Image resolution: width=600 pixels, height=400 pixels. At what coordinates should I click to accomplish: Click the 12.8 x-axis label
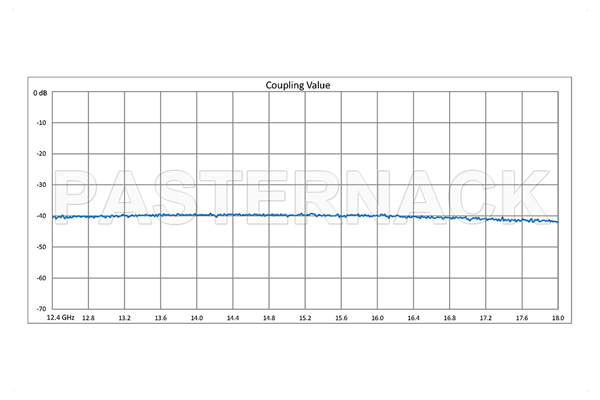(x=88, y=318)
